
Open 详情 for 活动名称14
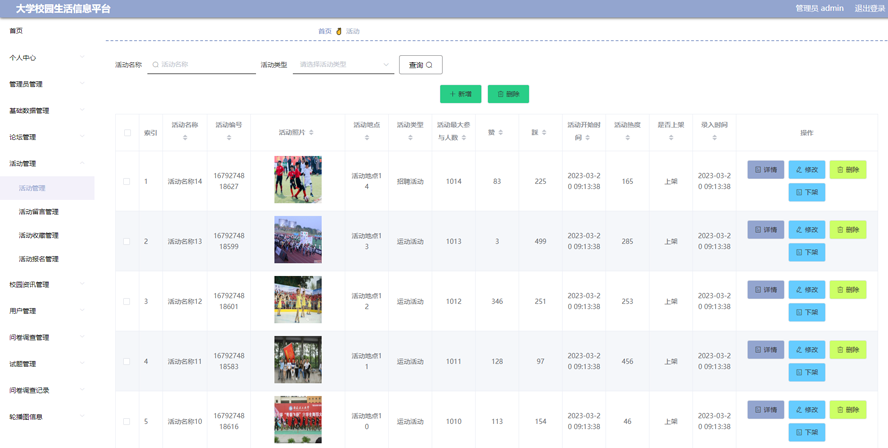pyautogui.click(x=766, y=169)
